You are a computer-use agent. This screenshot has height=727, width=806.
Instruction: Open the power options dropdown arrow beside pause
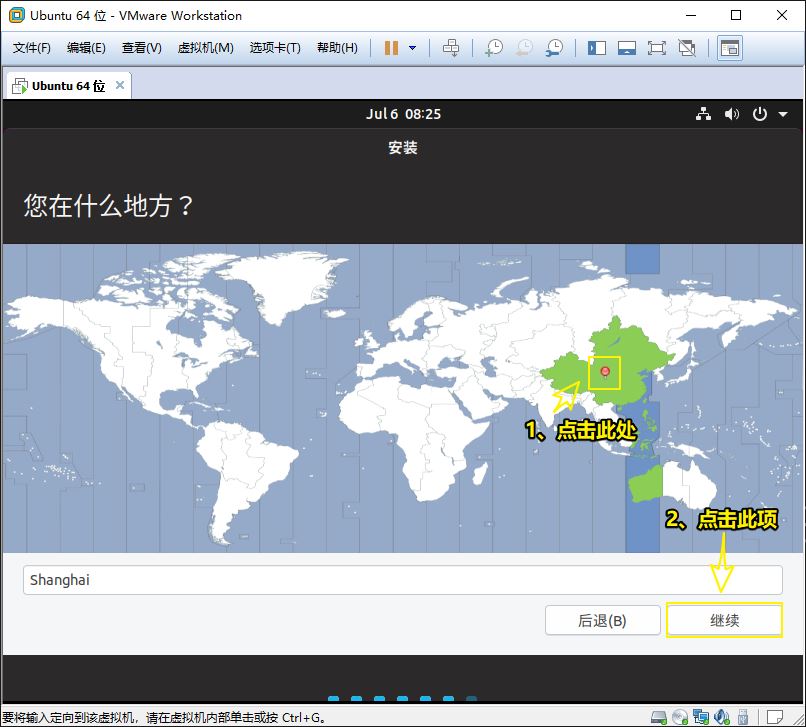point(412,48)
